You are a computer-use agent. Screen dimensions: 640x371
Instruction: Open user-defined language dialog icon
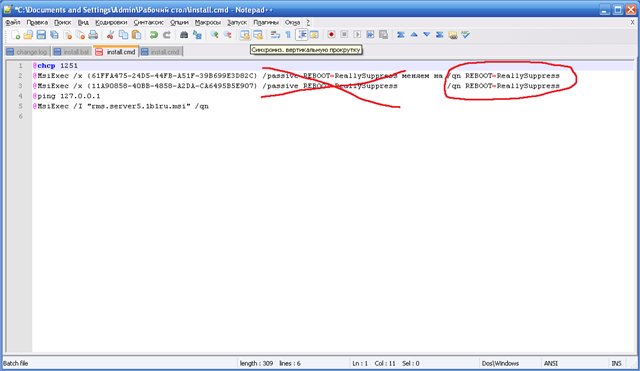point(314,35)
